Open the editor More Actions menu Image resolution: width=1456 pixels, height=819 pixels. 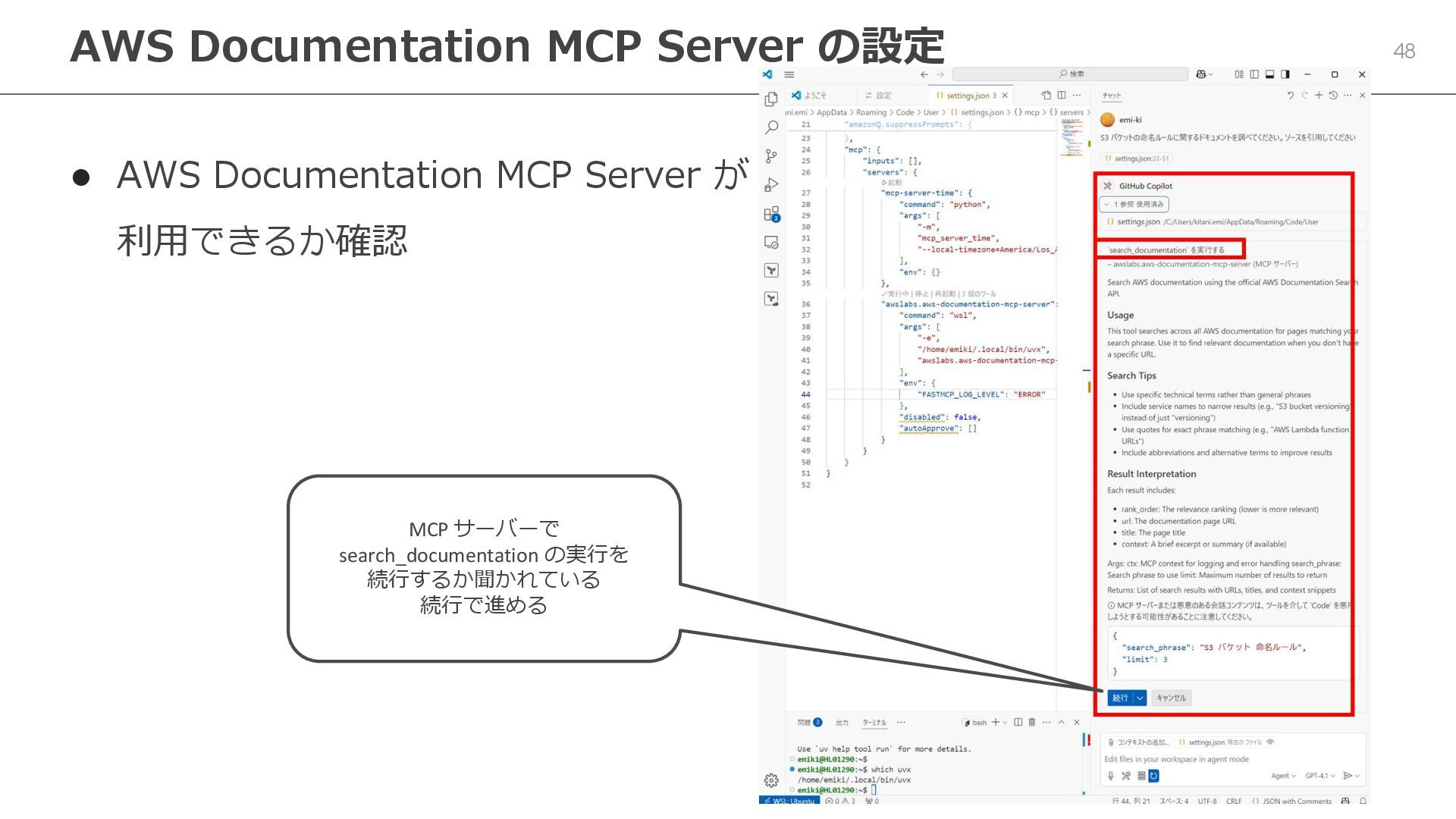(x=1077, y=96)
